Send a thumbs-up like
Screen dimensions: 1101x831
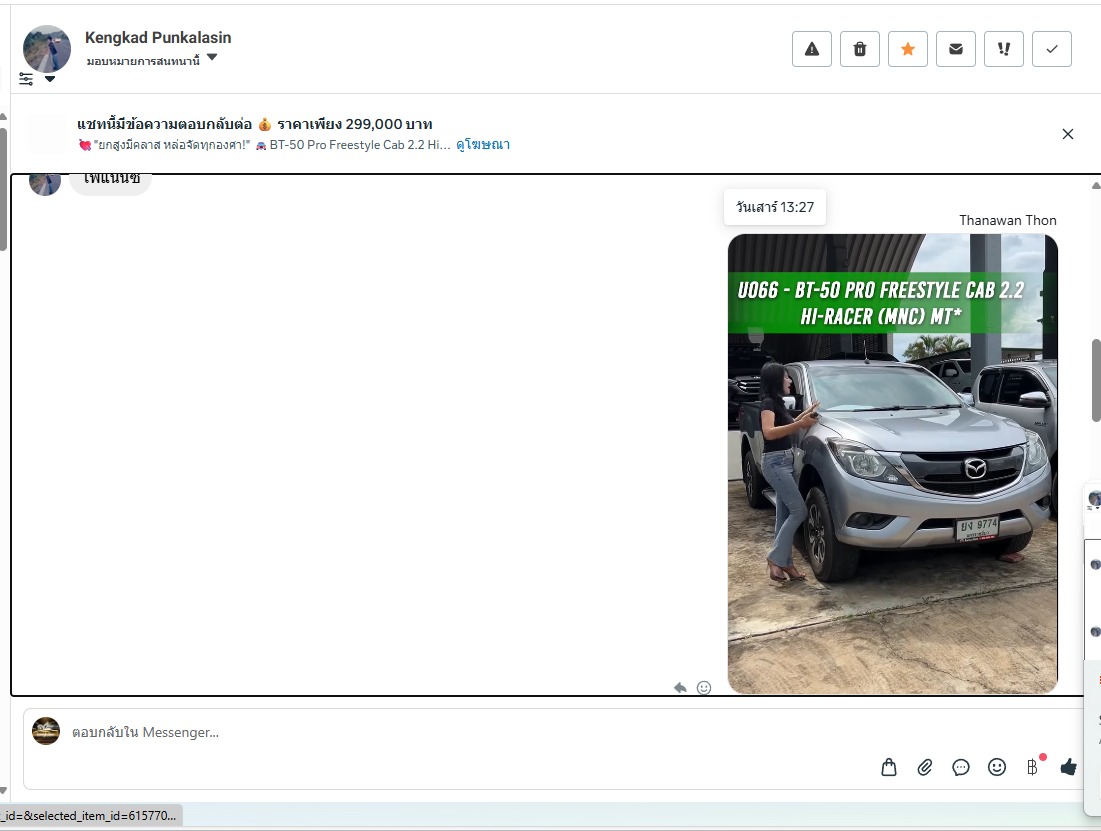pos(1069,767)
